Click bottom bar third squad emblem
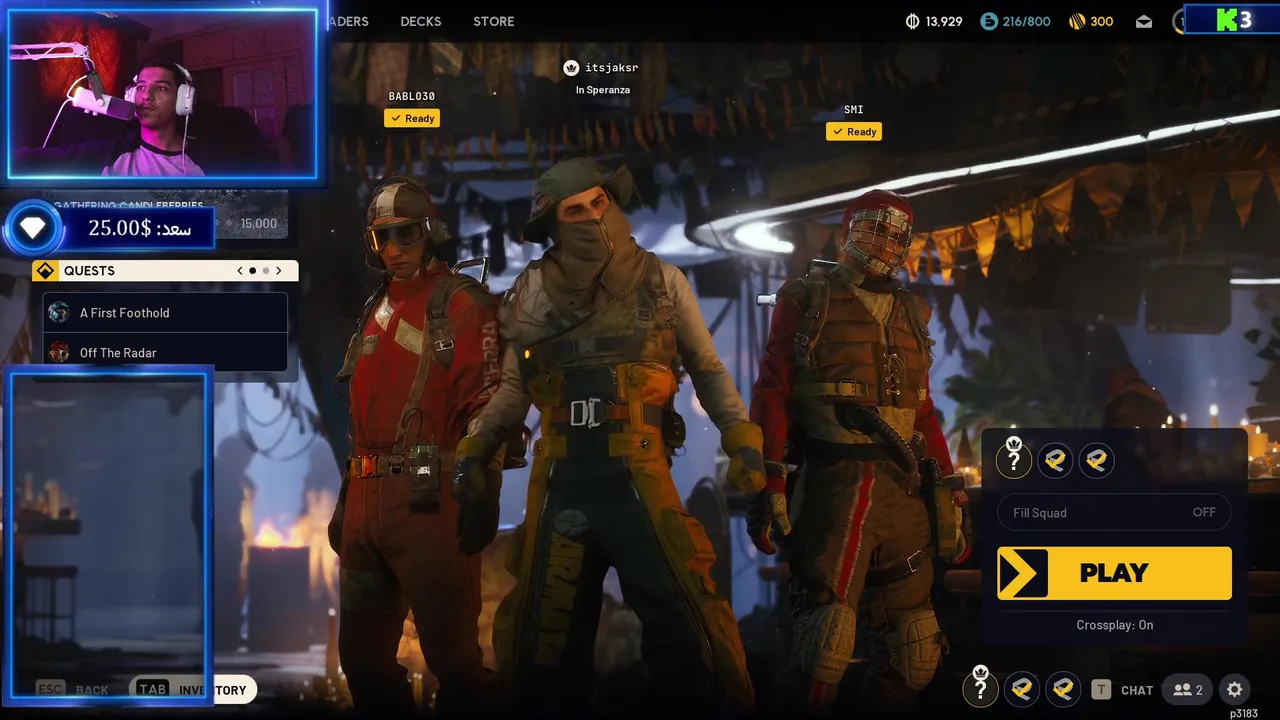1280x720 pixels. pyautogui.click(x=1063, y=689)
